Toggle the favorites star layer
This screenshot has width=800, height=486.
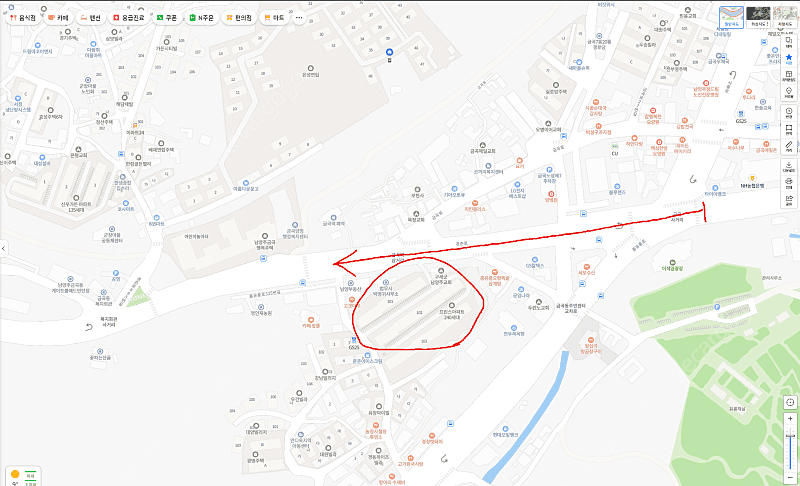click(789, 59)
